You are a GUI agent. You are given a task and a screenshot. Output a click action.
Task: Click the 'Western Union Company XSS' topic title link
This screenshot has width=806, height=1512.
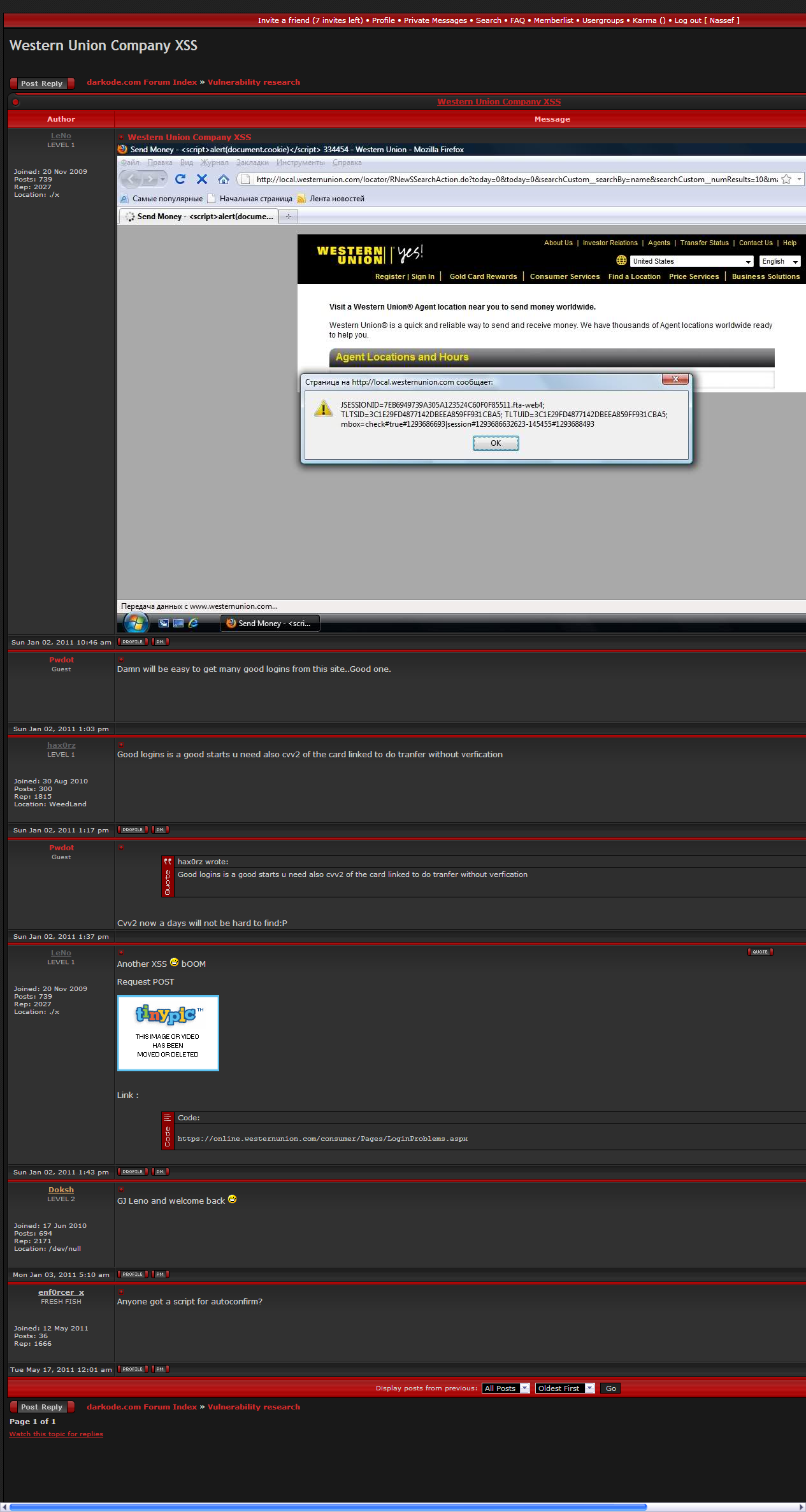coord(499,102)
